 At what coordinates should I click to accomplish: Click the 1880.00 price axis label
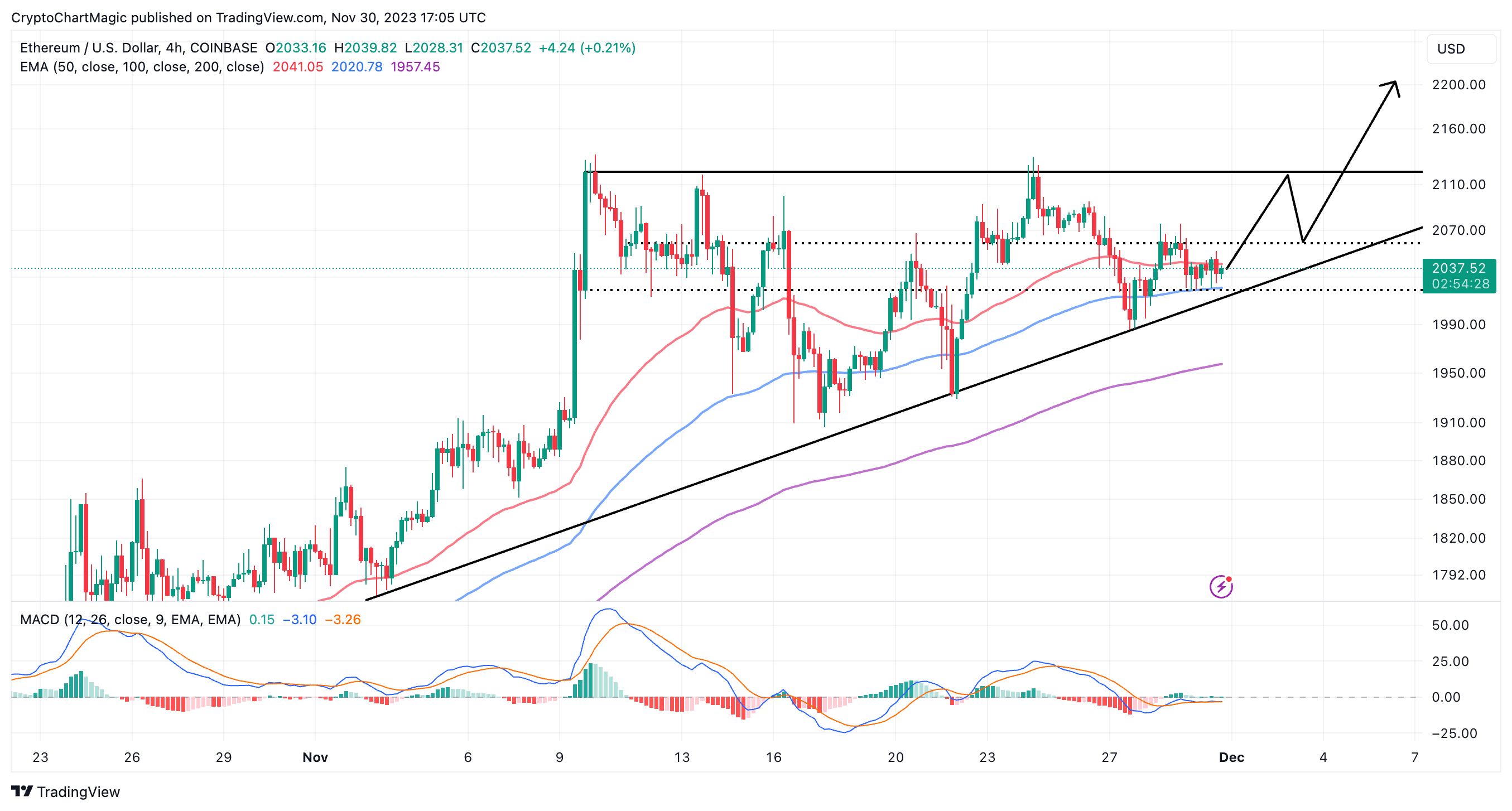point(1458,460)
